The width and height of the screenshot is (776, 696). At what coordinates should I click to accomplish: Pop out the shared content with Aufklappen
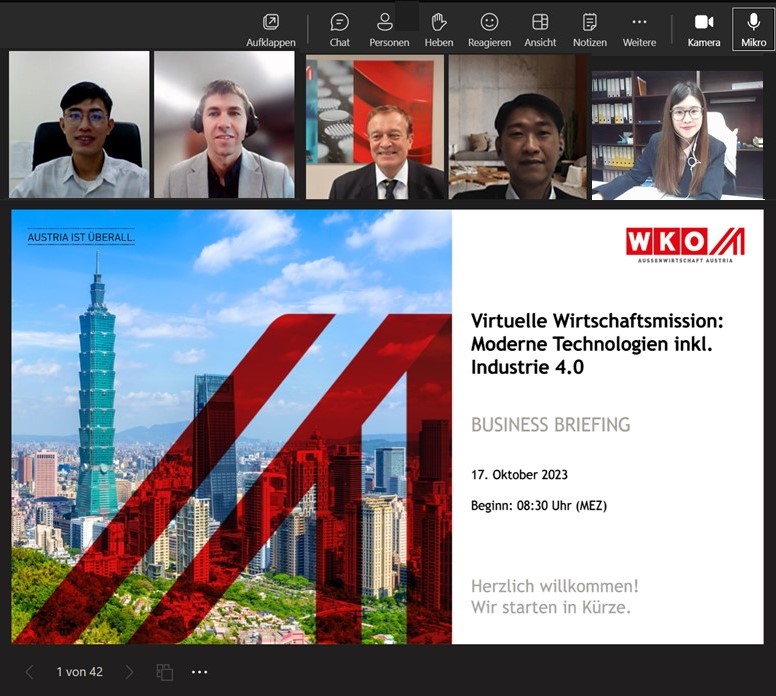click(271, 30)
